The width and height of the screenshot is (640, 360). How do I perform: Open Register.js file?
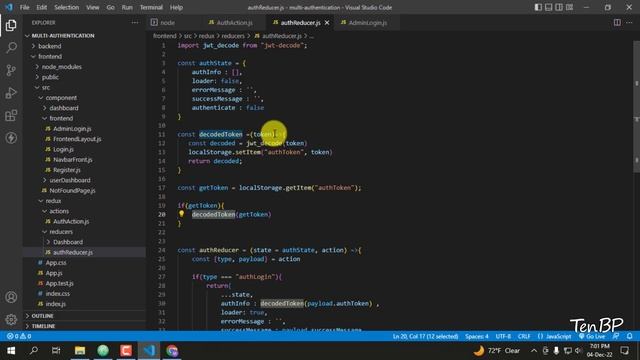tap(67, 170)
